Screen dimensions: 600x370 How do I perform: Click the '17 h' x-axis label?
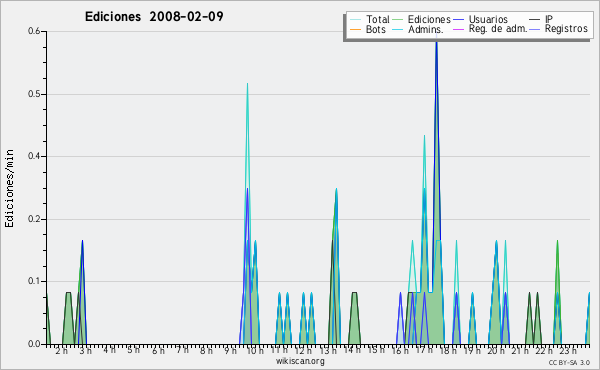point(424,350)
